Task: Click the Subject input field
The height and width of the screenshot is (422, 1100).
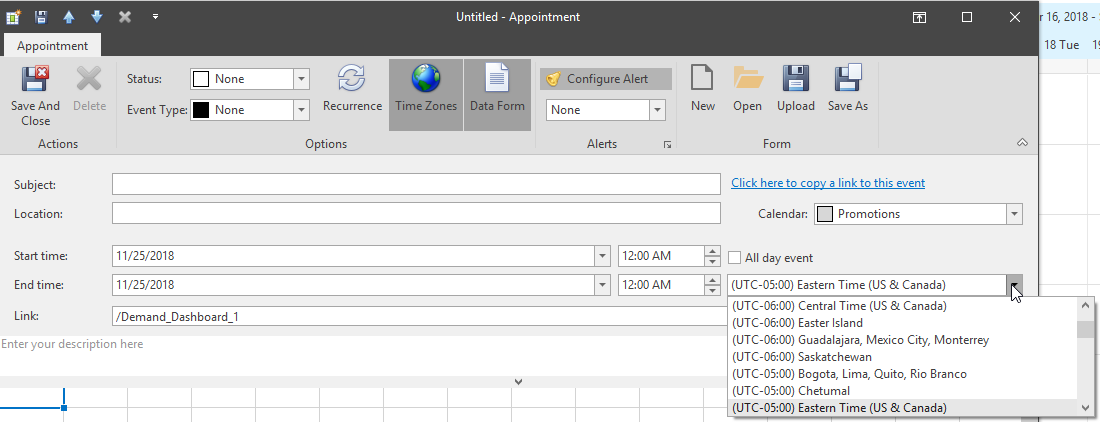Action: pos(416,184)
